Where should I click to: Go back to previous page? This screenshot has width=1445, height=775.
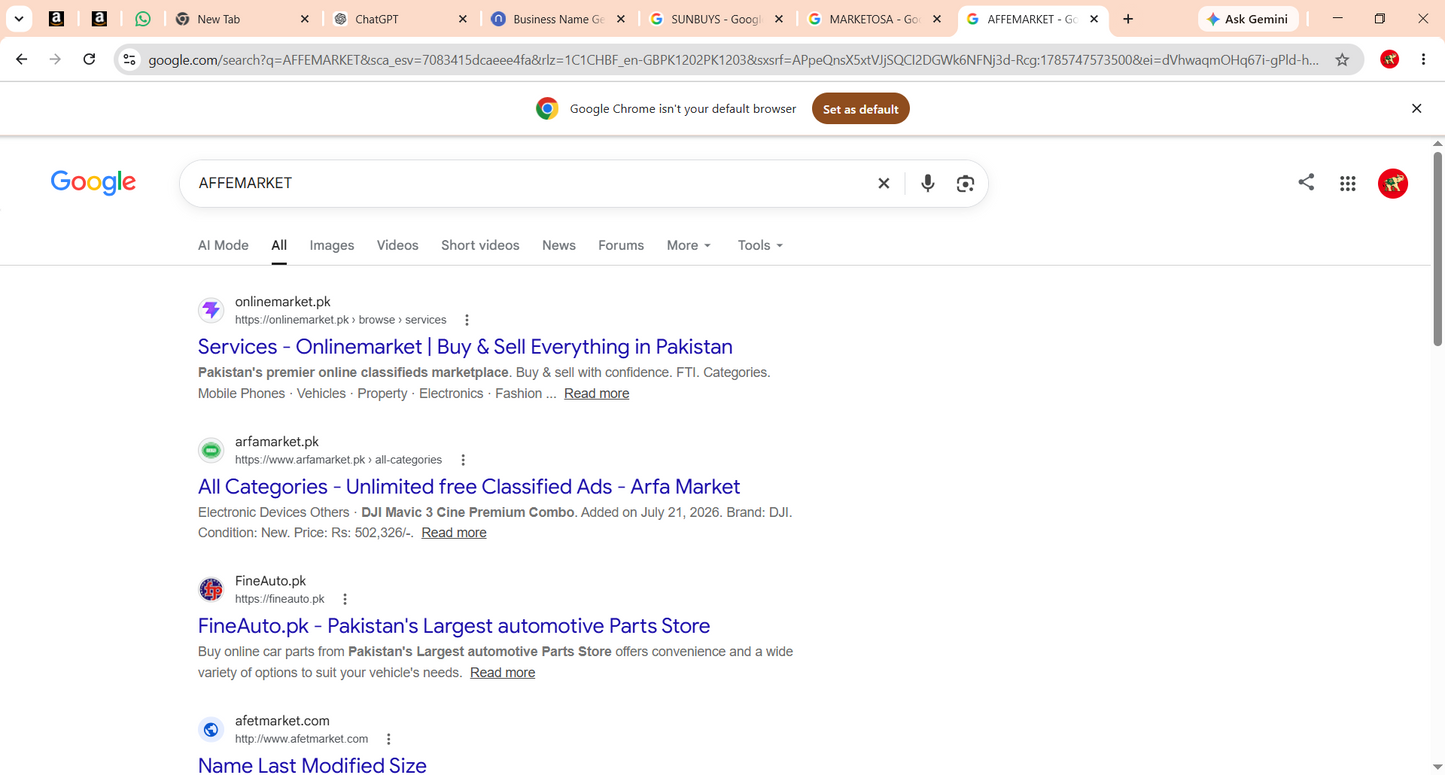pos(22,60)
